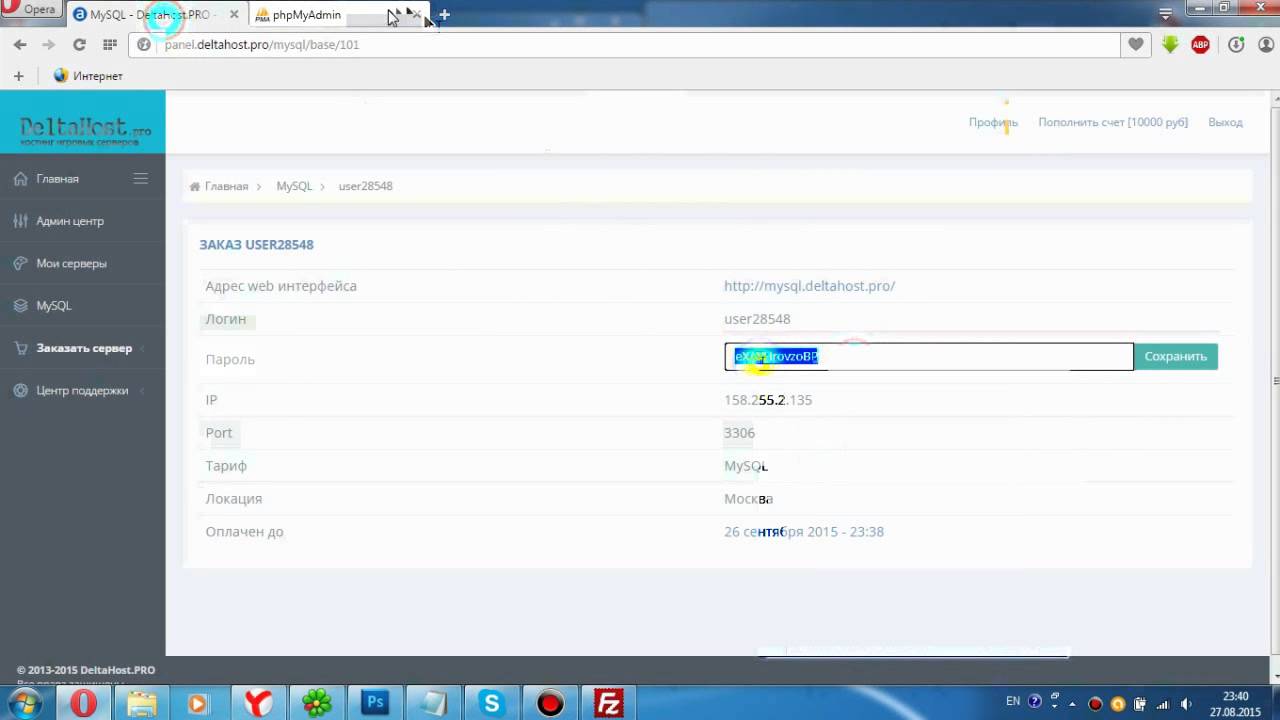Go forward with the browser forward arrow
Screen dimensions: 1280x720
tap(48, 45)
